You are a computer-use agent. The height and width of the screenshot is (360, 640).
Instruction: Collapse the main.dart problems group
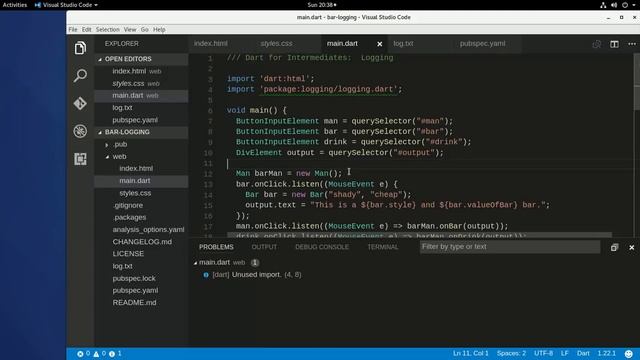click(195, 263)
